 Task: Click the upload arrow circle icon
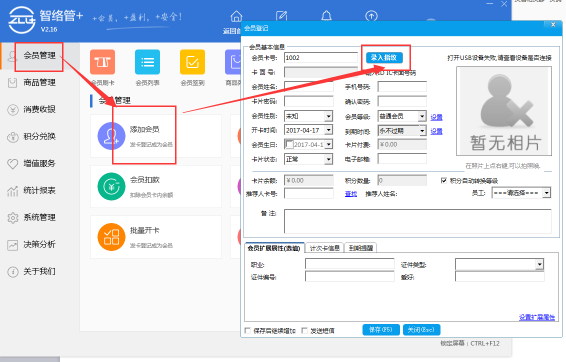point(371,16)
